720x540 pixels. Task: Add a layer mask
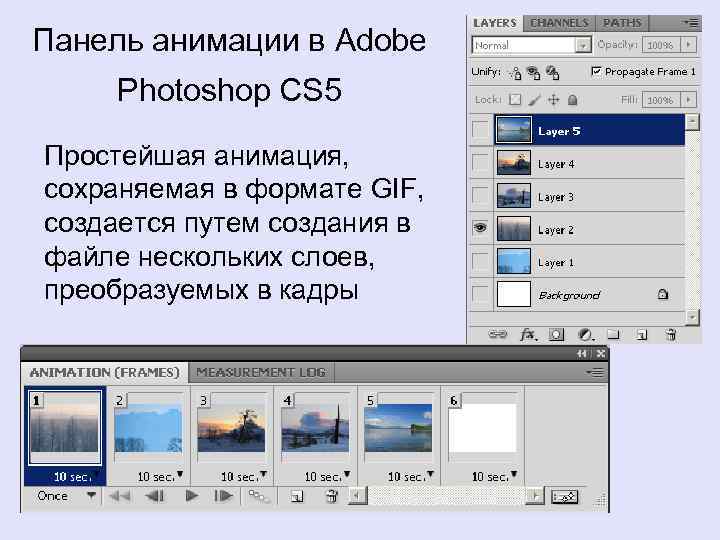pos(556,335)
